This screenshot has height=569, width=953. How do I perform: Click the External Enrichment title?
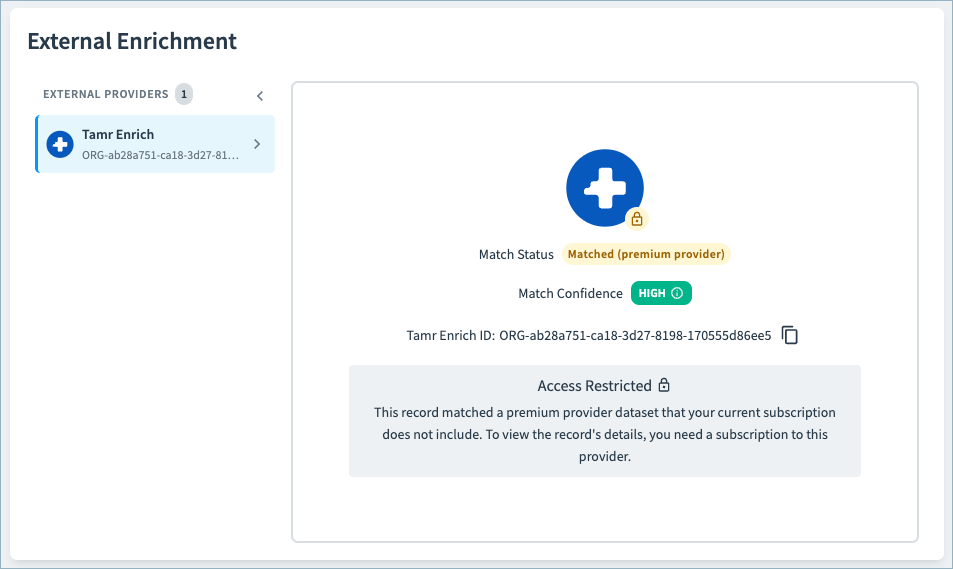point(132,41)
